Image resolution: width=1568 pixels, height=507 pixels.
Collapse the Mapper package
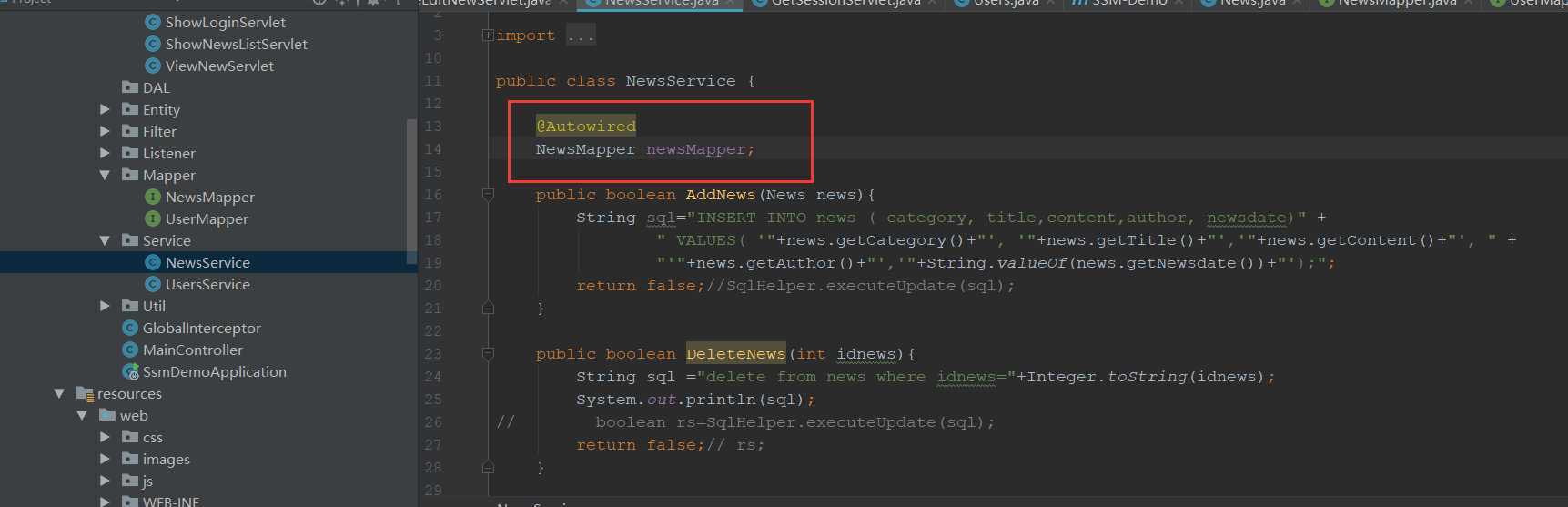(x=105, y=175)
